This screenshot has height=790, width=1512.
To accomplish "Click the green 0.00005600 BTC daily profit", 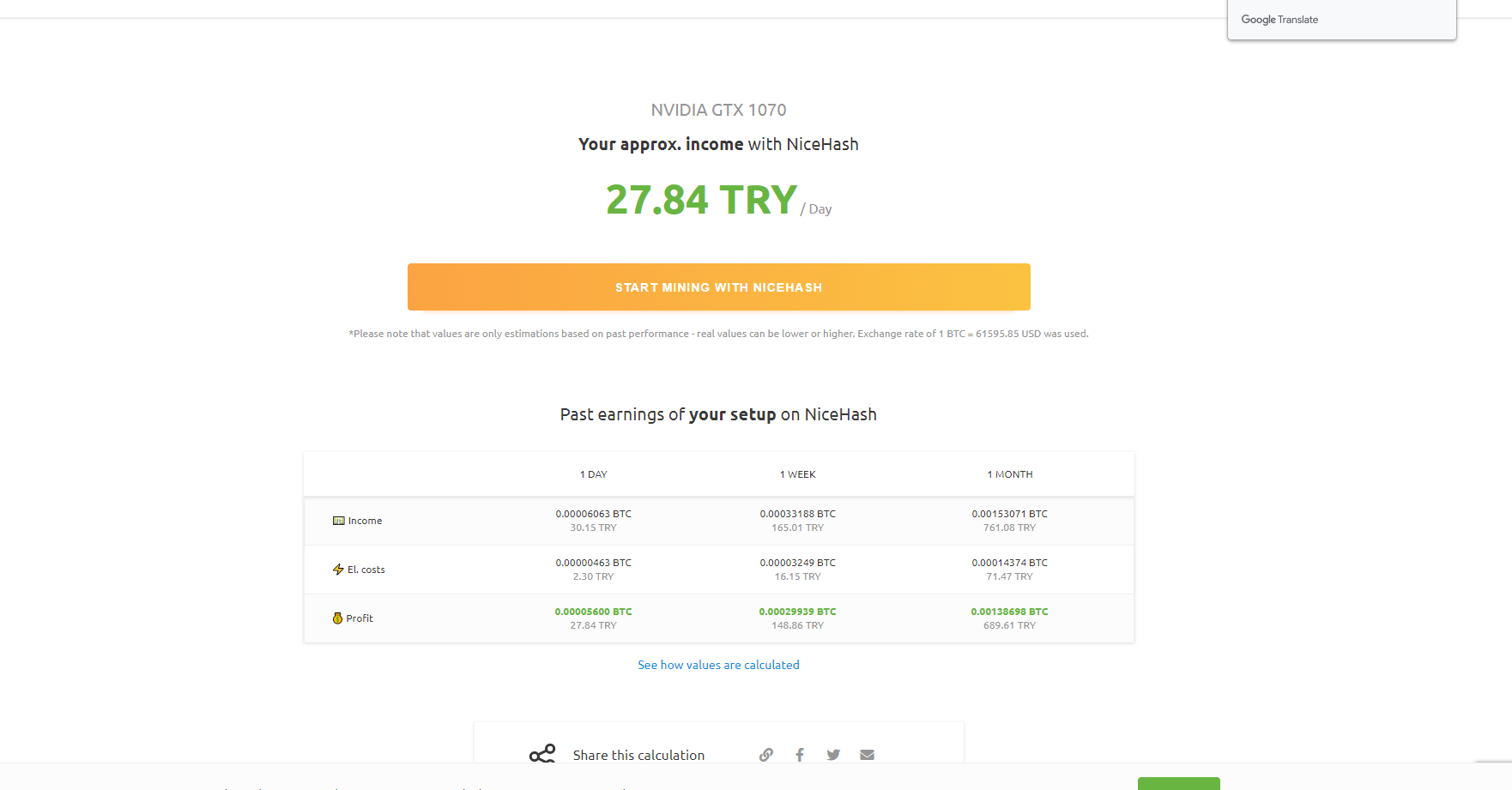I will (594, 612).
